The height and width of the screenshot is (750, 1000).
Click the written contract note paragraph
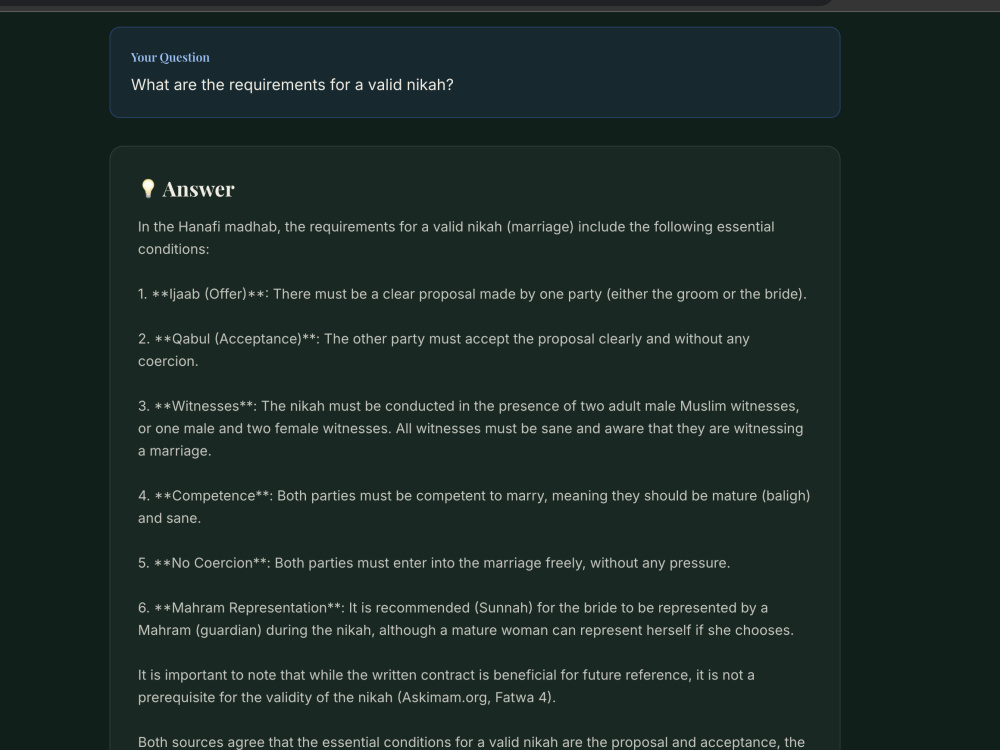coord(446,686)
